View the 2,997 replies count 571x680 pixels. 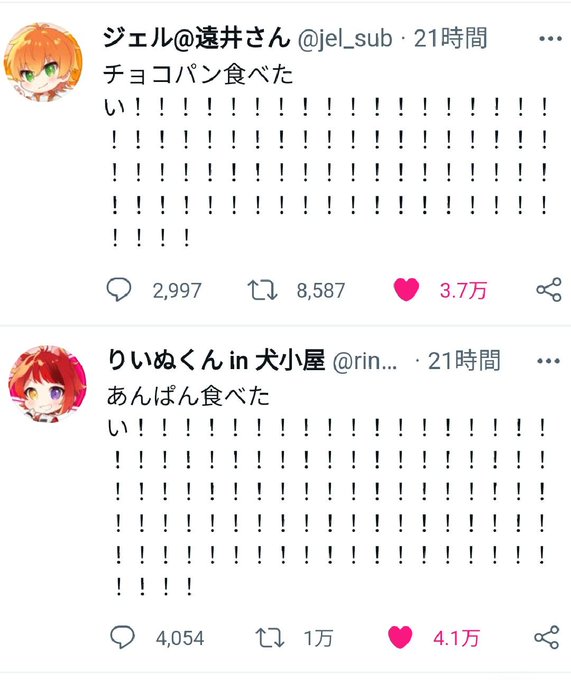tap(177, 291)
